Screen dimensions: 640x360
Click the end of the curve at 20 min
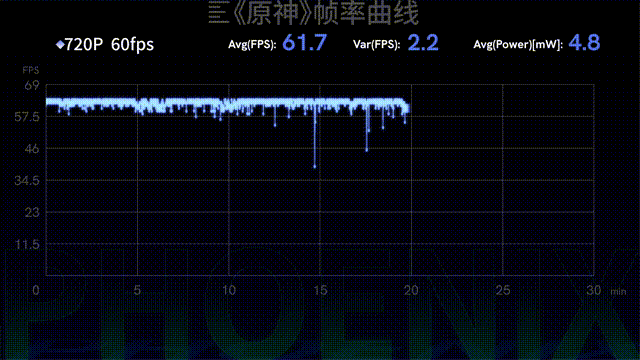407,109
